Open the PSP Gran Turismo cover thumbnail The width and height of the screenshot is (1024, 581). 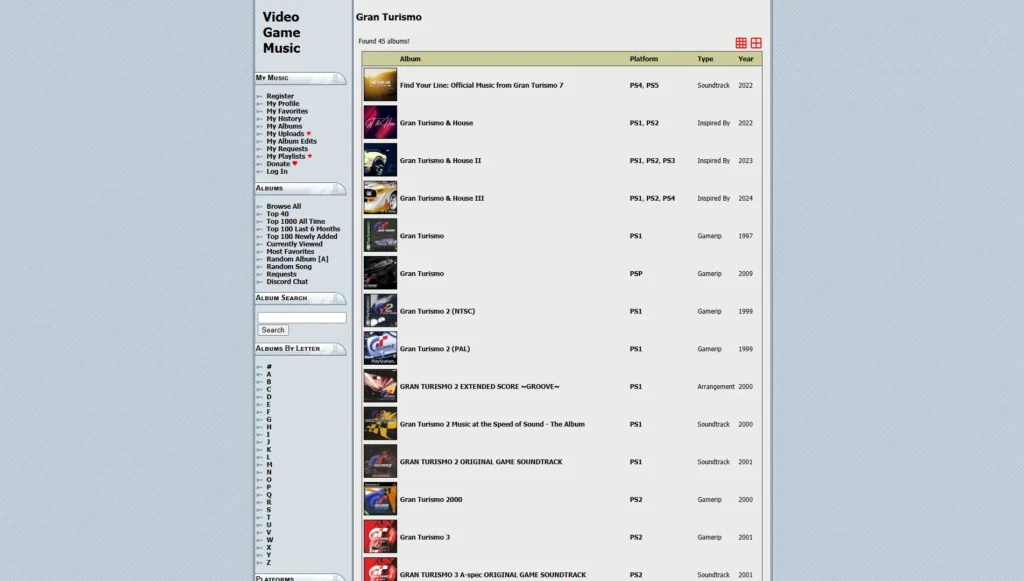point(380,274)
